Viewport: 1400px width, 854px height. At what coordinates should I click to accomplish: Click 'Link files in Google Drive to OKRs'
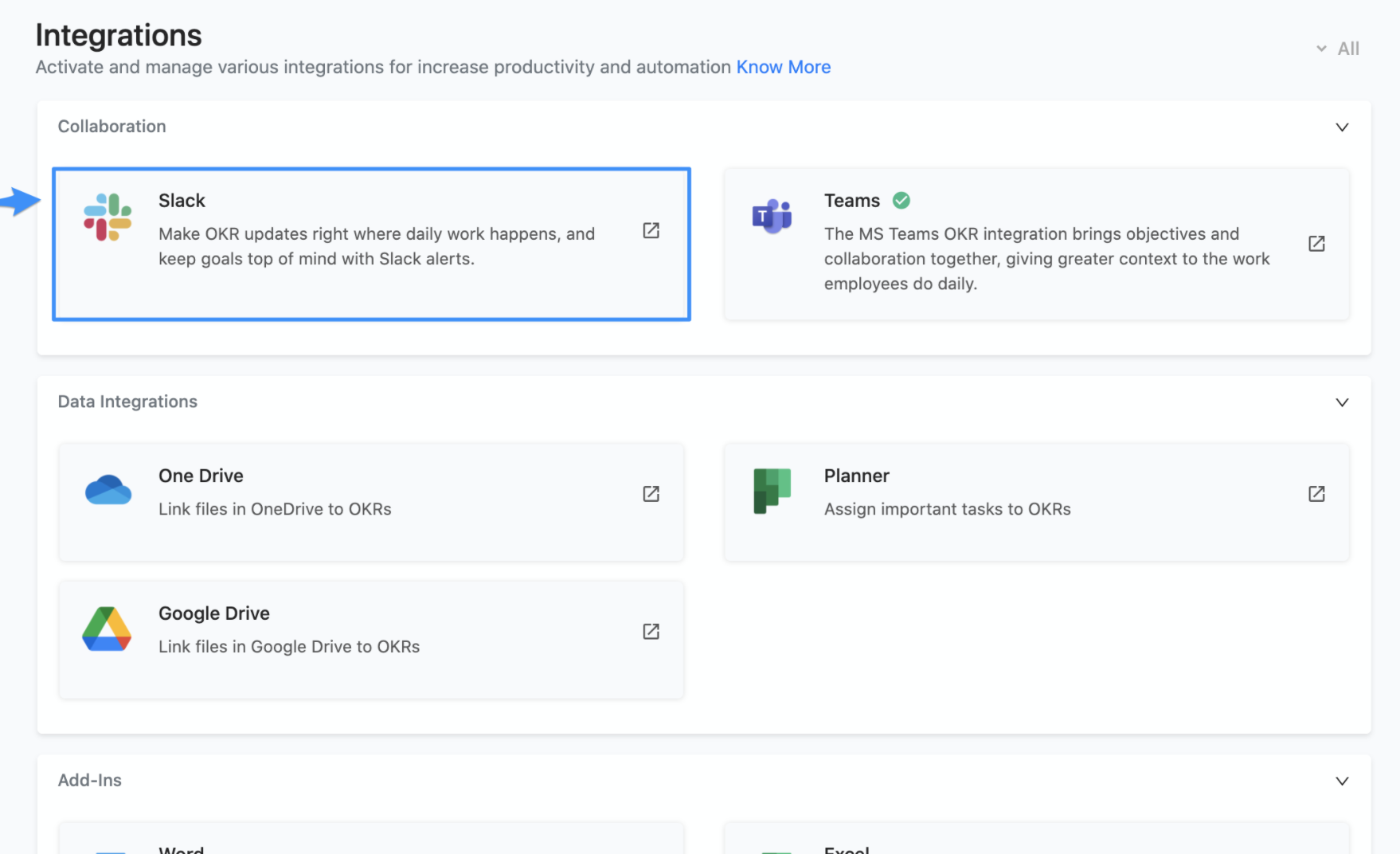[289, 647]
